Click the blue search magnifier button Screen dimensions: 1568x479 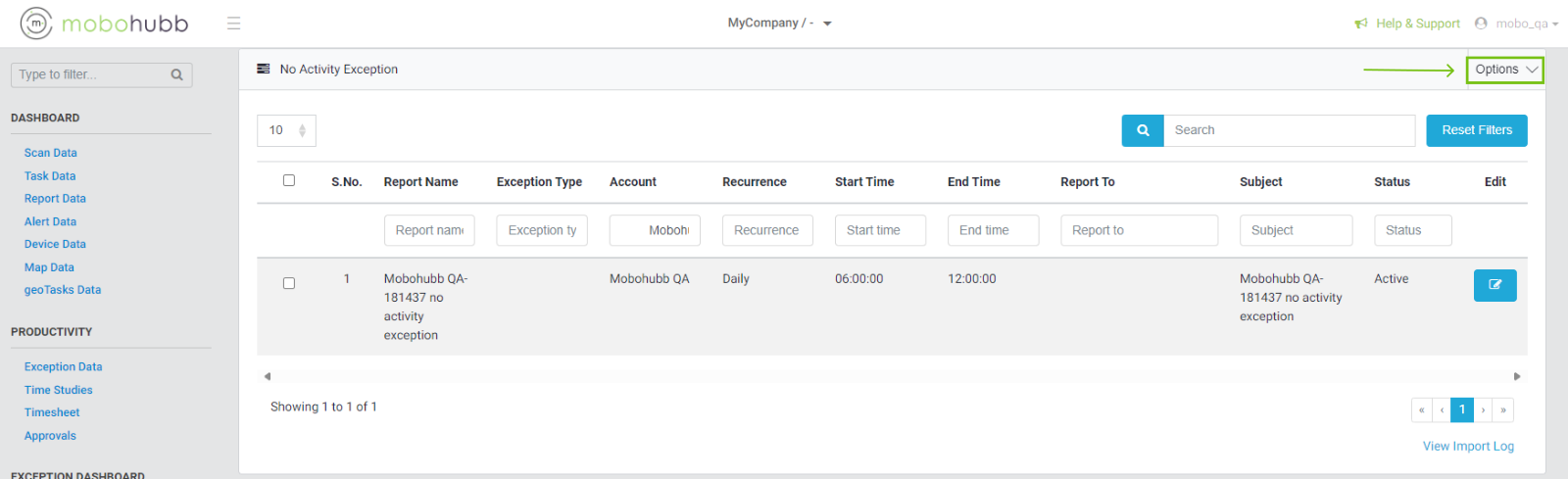coord(1143,130)
